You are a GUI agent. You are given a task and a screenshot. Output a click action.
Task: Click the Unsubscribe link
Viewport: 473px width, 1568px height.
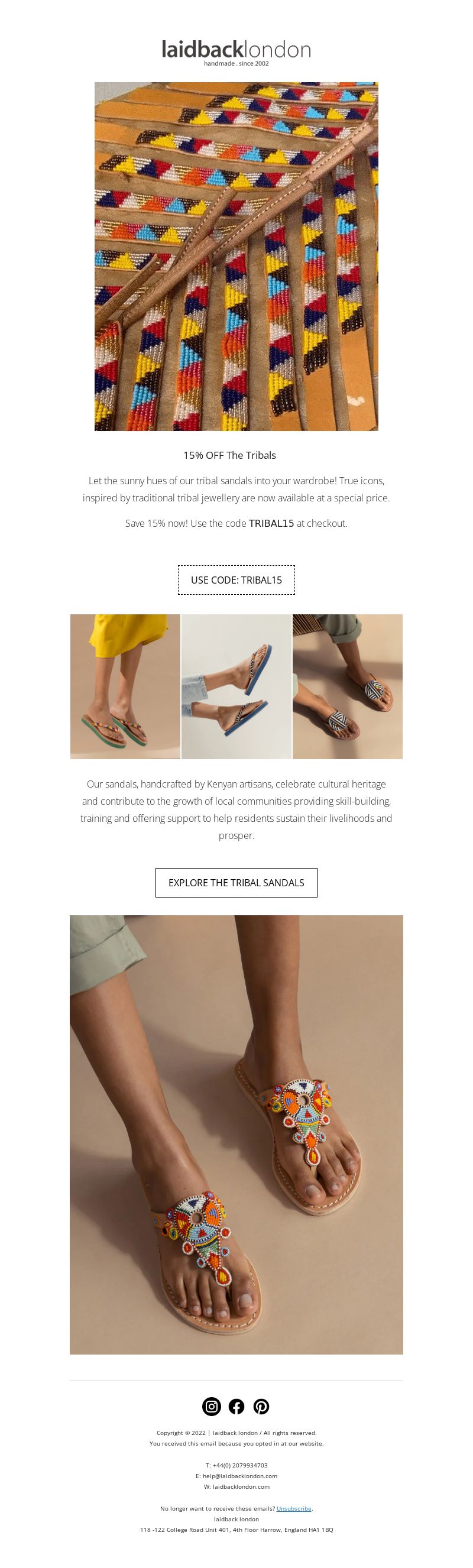click(x=294, y=1508)
